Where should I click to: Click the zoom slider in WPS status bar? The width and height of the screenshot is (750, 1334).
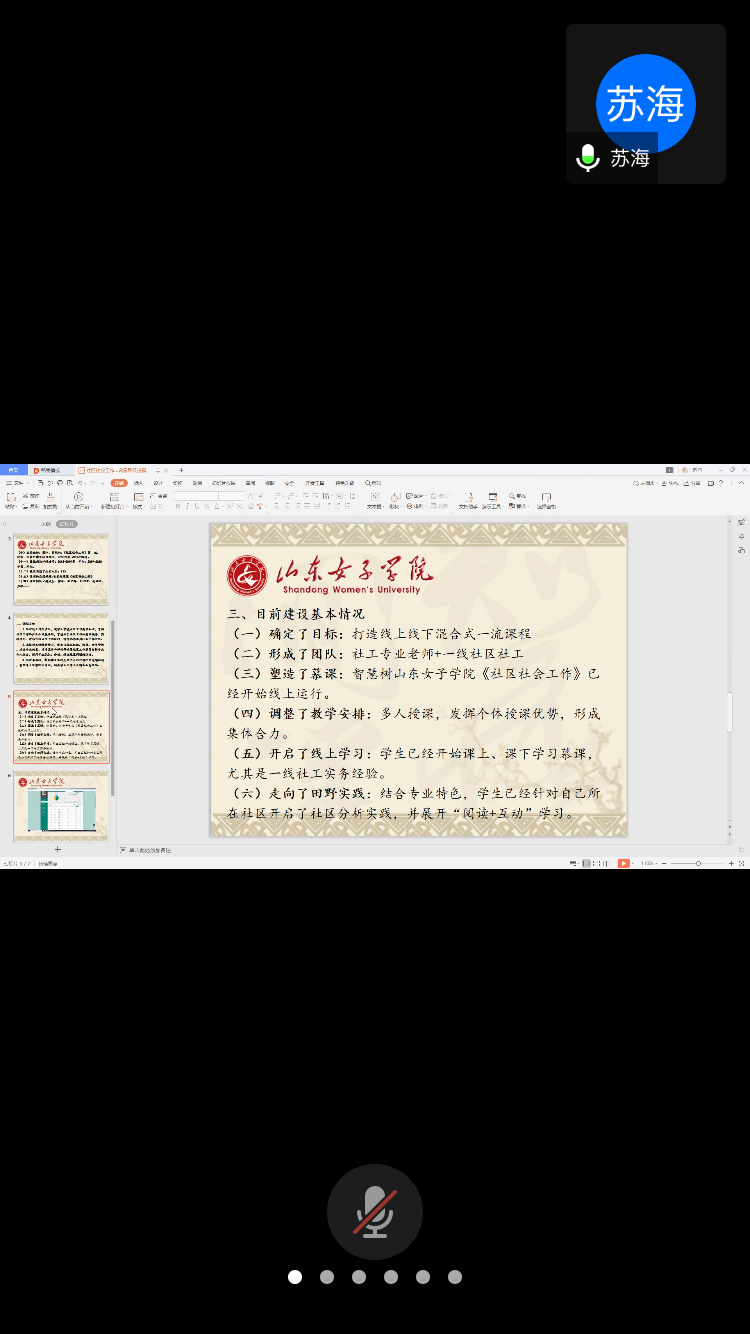[x=697, y=863]
